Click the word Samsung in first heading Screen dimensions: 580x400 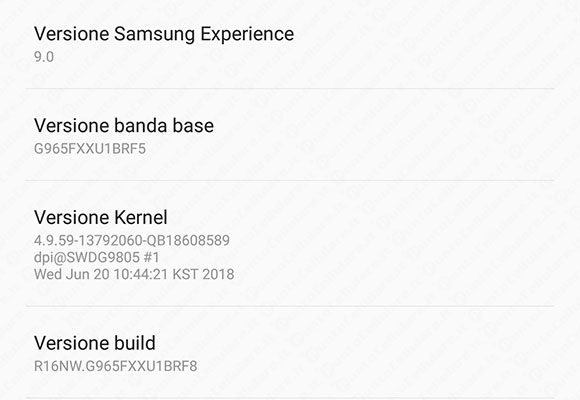pos(154,34)
